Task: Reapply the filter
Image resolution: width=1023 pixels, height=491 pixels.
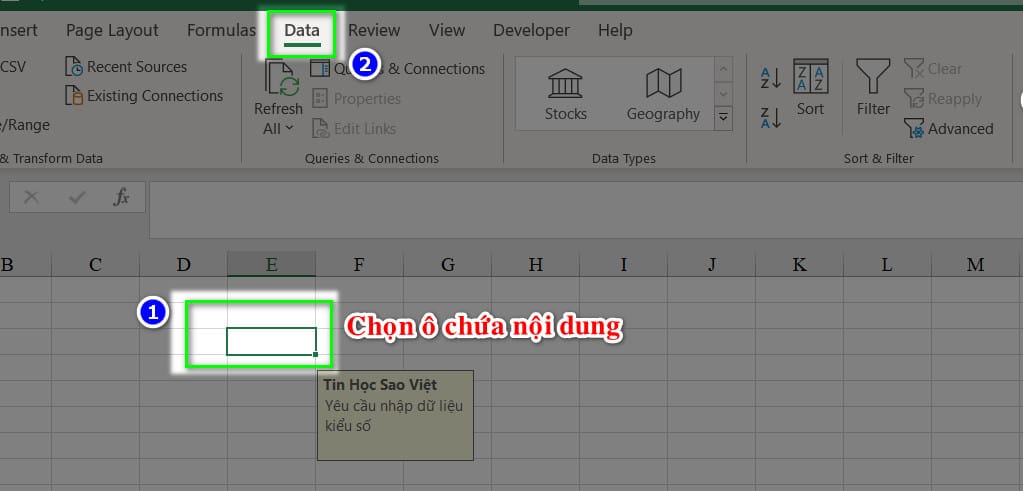Action: 943,99
